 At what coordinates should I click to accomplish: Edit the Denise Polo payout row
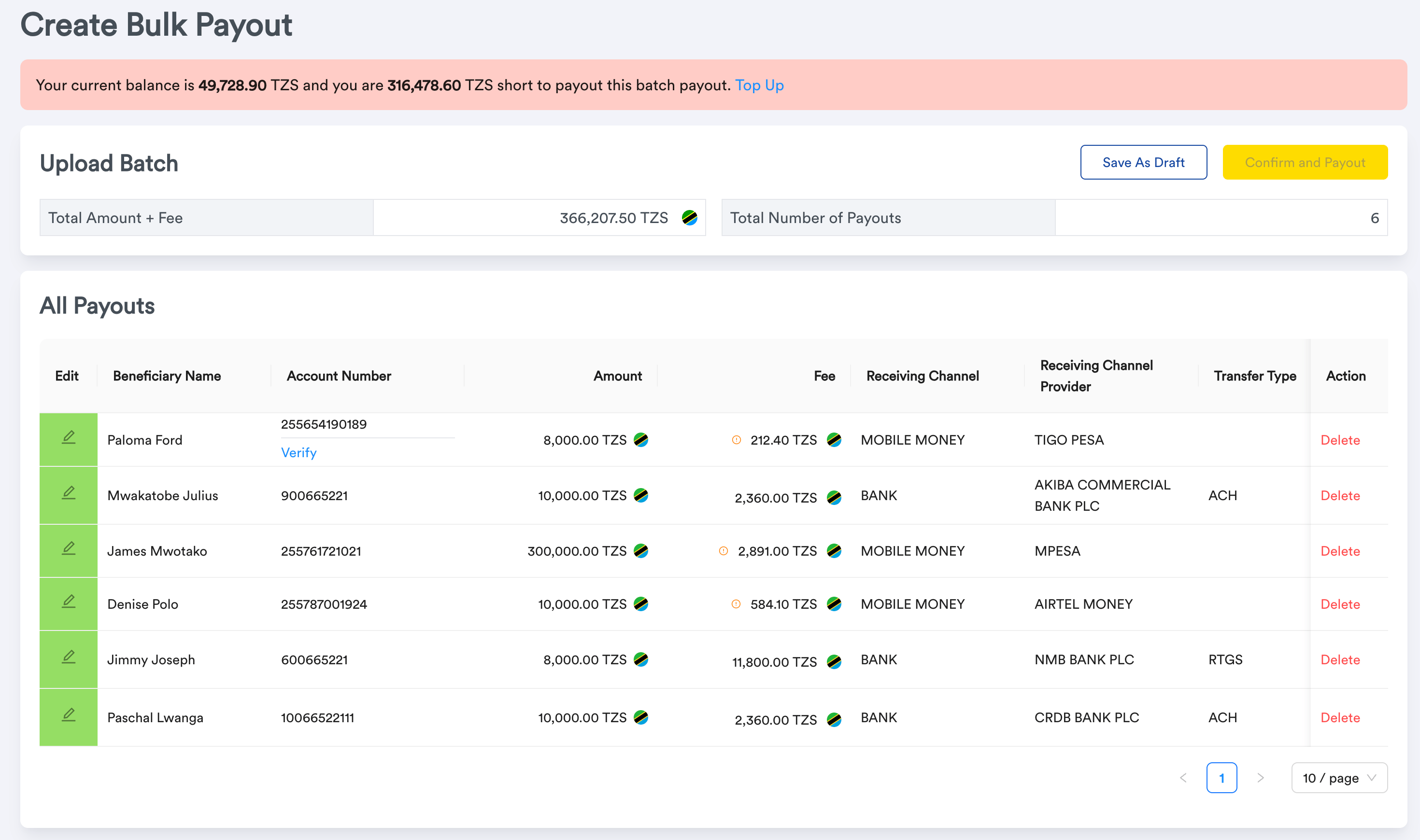(69, 602)
